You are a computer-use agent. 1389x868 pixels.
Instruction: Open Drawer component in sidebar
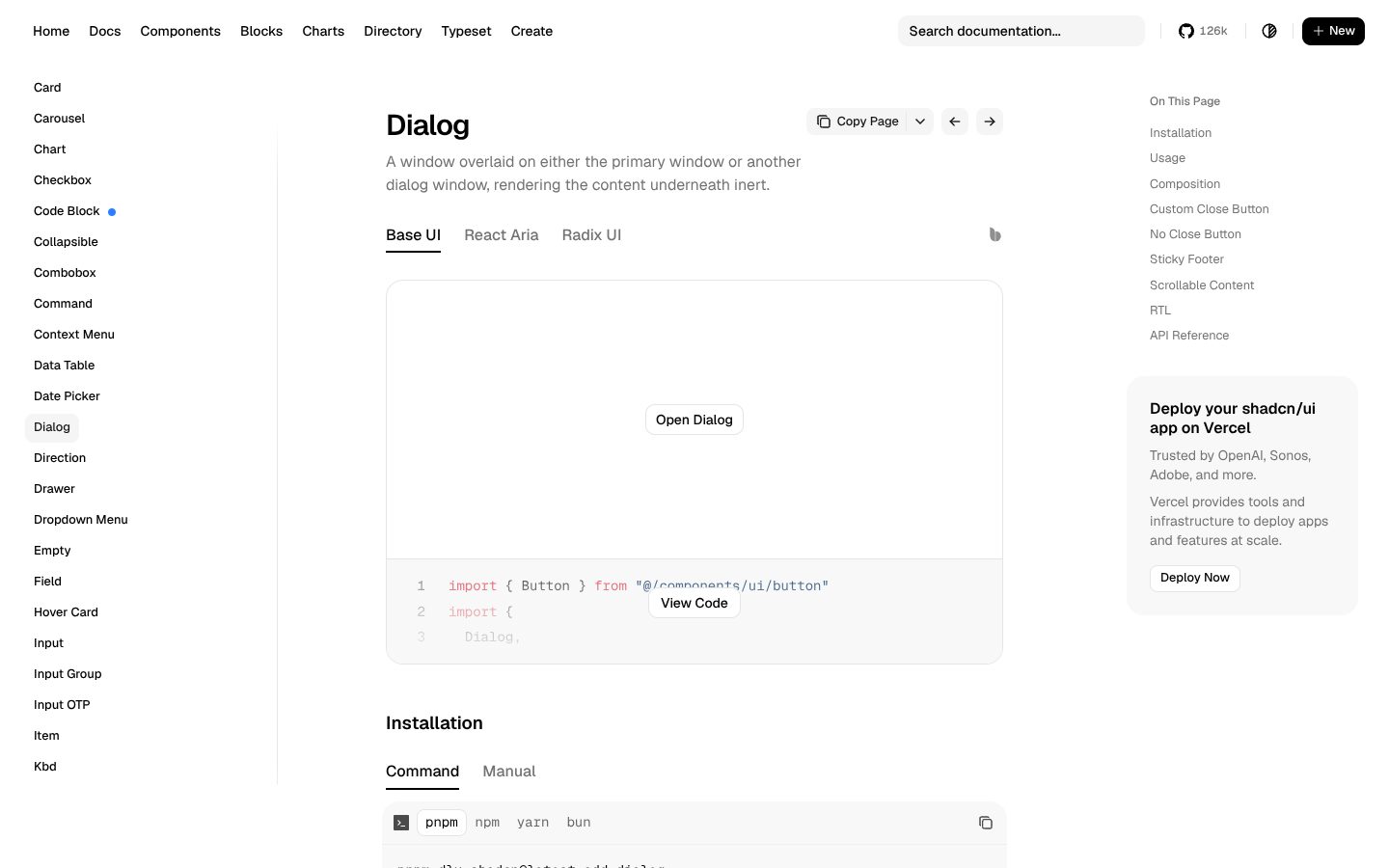54,489
